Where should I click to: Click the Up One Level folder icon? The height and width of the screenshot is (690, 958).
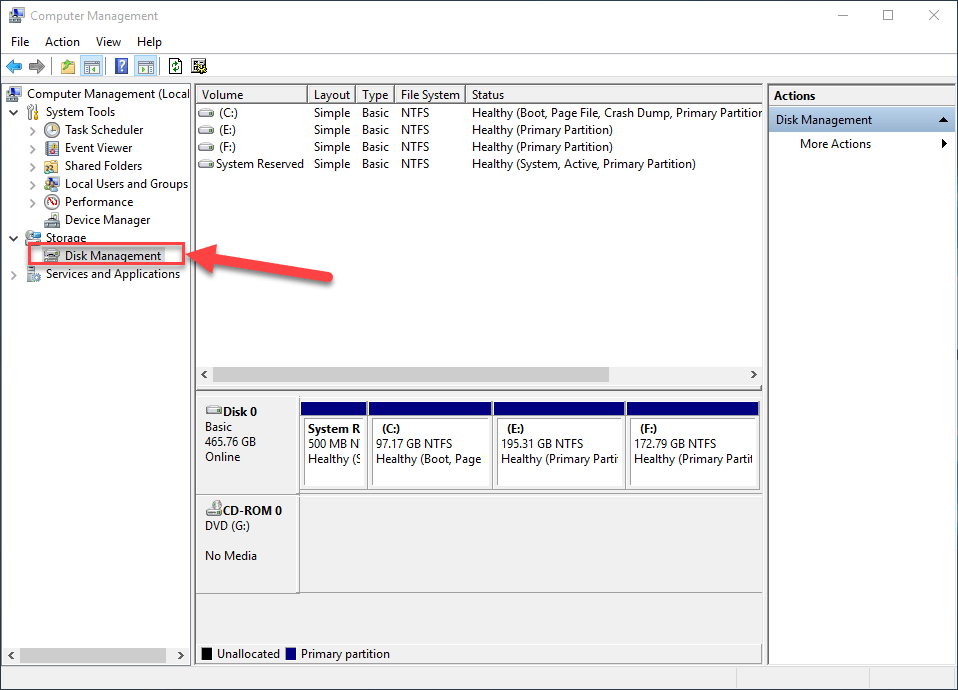tap(67, 67)
